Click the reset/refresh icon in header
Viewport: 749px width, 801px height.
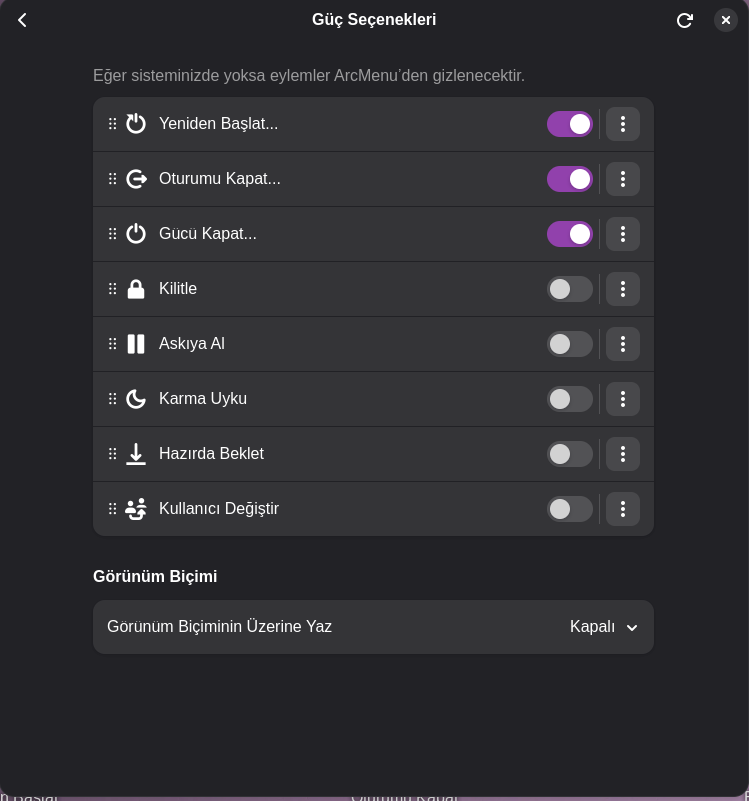[x=684, y=20]
